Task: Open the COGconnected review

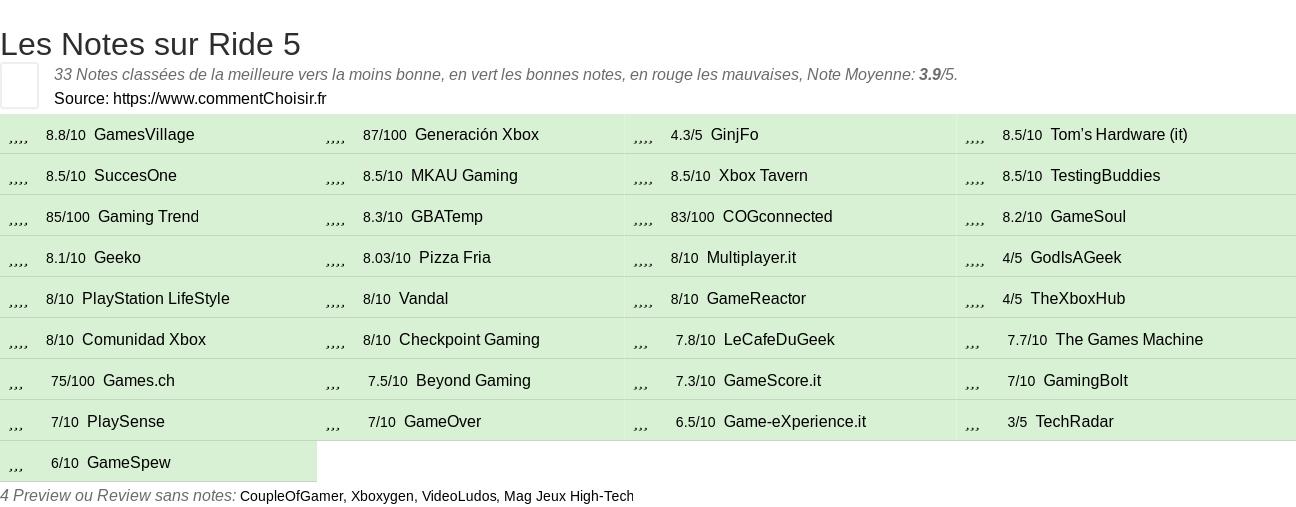Action: coord(777,217)
